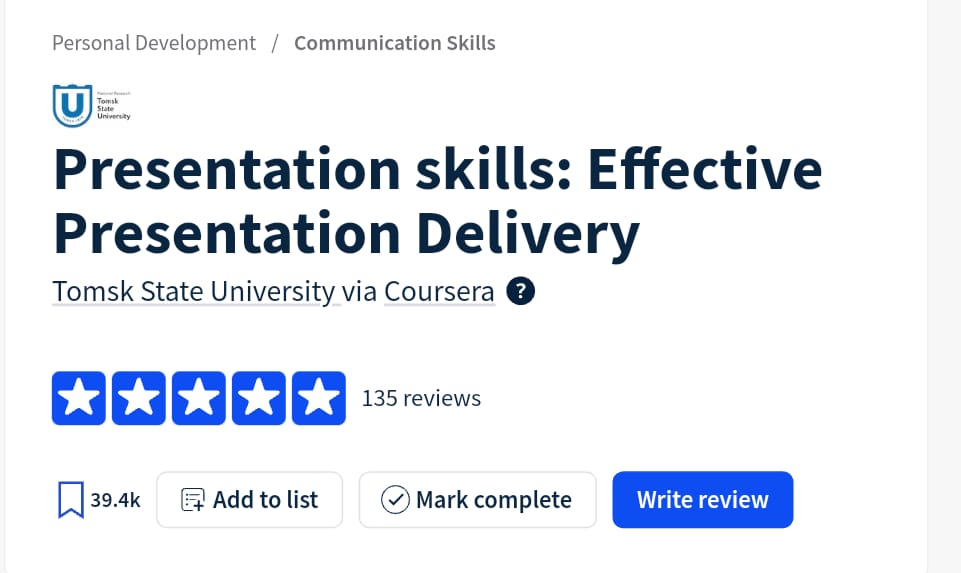Mark the course complete
961x573 pixels.
[x=477, y=499]
